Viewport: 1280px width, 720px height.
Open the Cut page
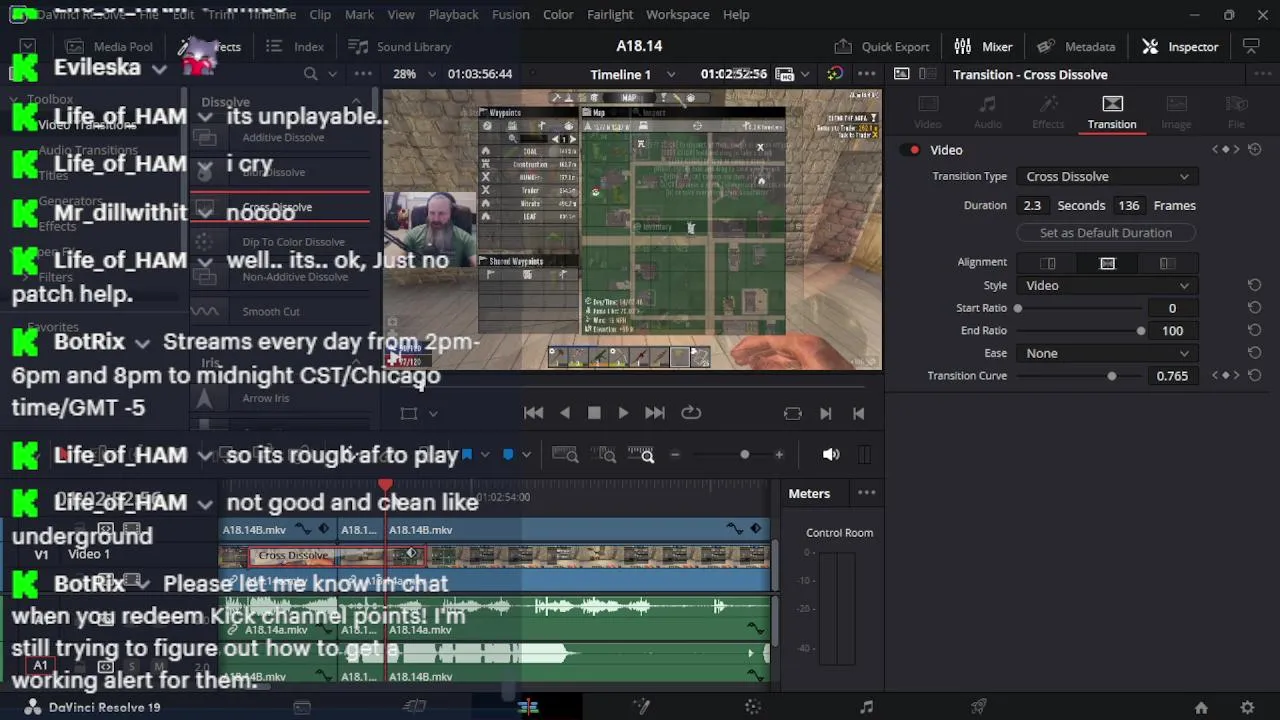coord(415,707)
